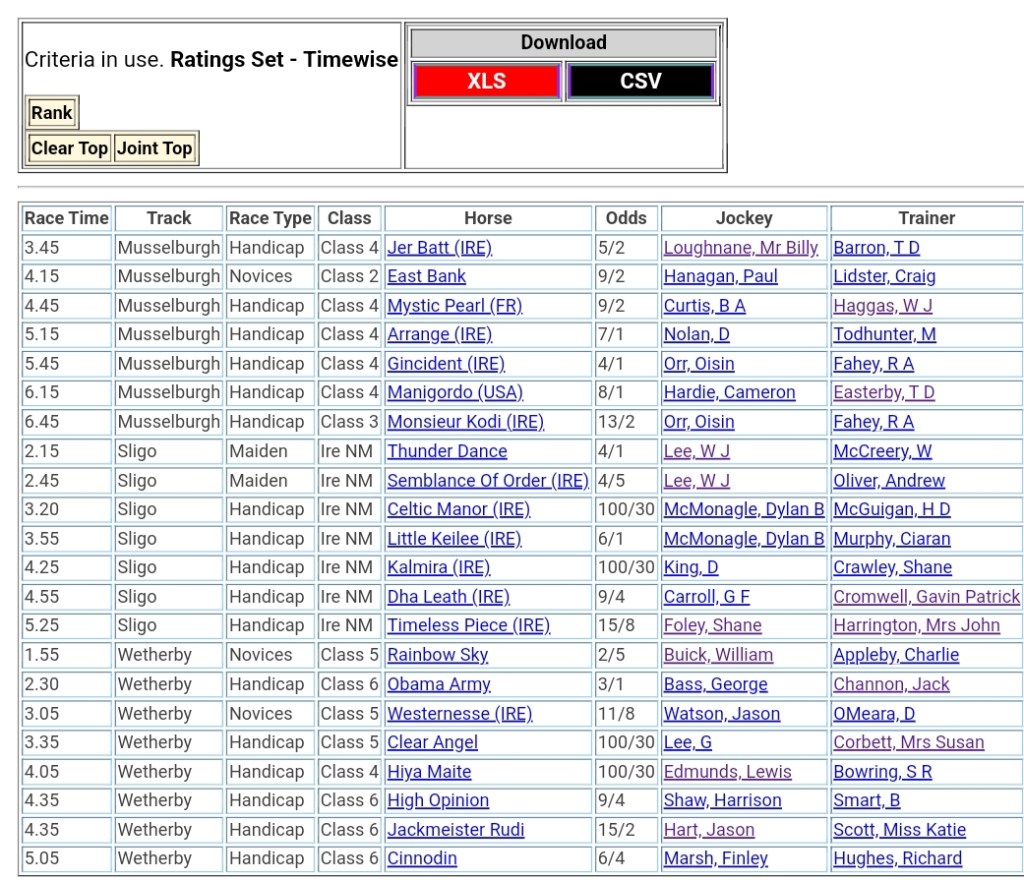
Task: Click the Joint Top button
Action: tap(155, 148)
